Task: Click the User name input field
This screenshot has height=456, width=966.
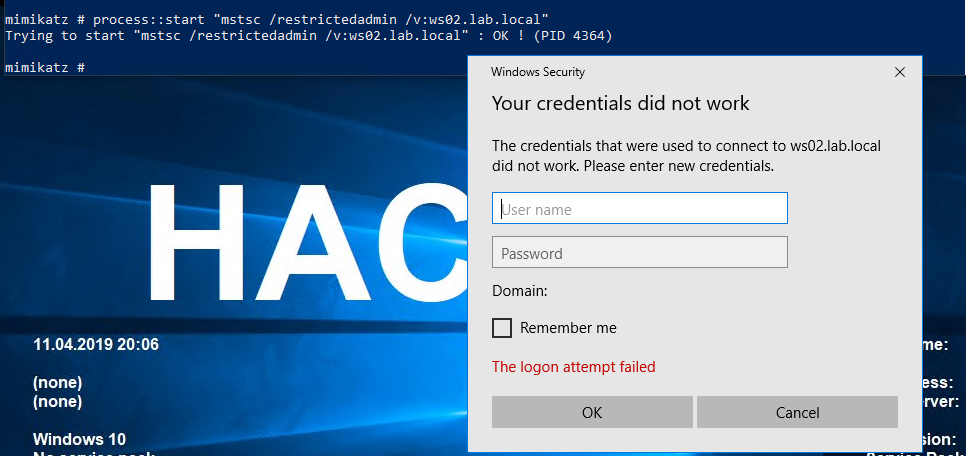Action: pos(639,208)
